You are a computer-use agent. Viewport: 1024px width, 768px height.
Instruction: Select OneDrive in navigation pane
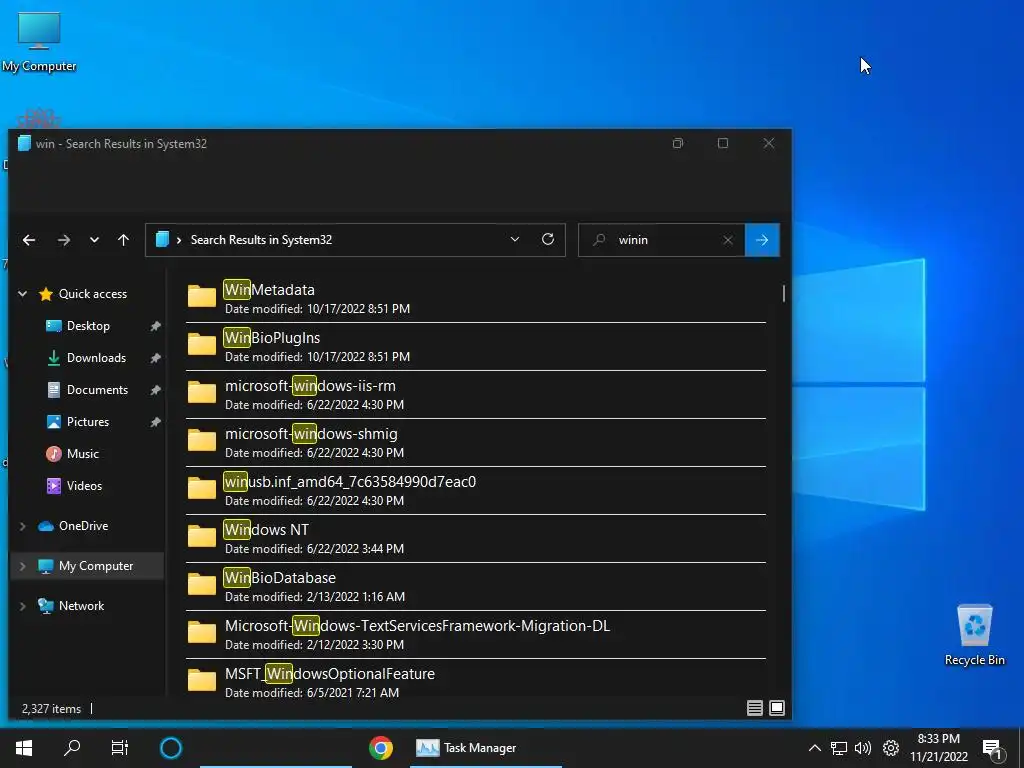pyautogui.click(x=83, y=526)
